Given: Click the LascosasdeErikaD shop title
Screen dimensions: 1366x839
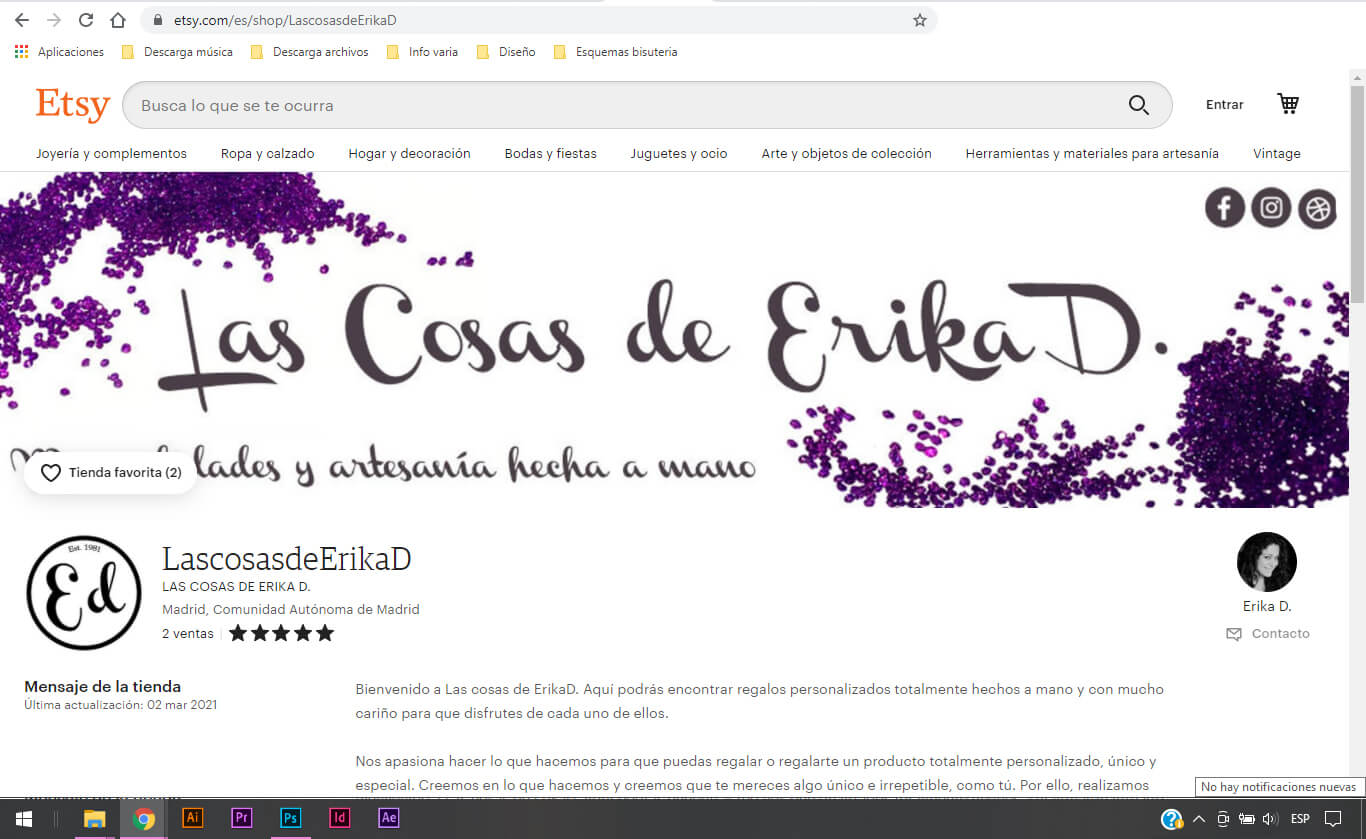Looking at the screenshot, I should coord(287,559).
